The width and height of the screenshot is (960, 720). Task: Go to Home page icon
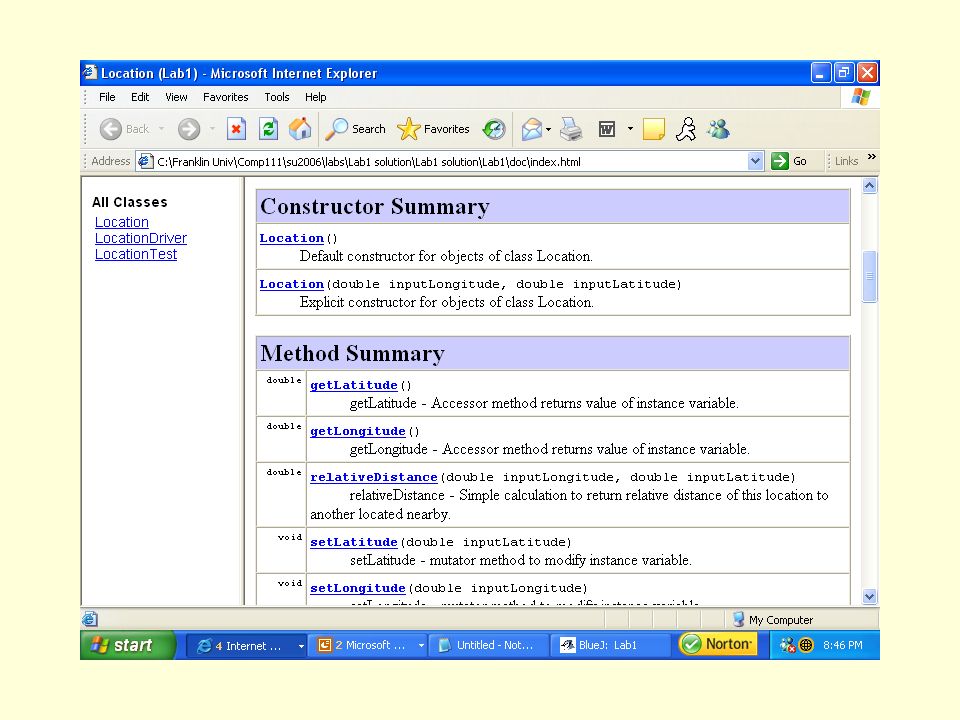[300, 129]
